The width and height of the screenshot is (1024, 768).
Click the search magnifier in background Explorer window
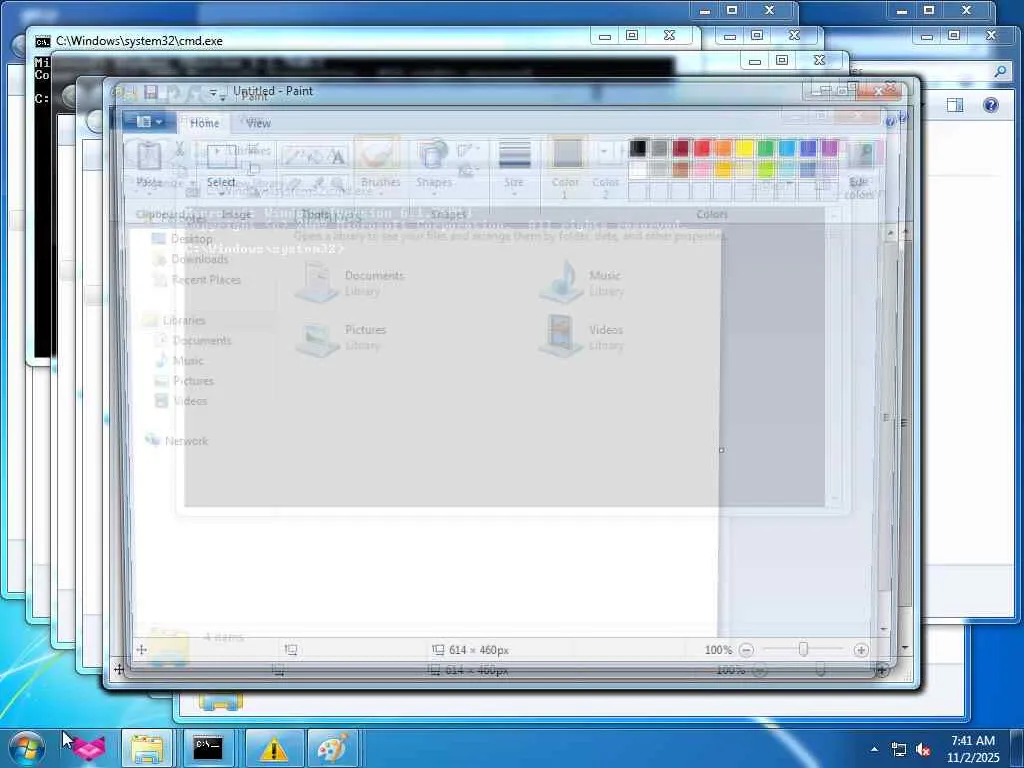(x=1000, y=71)
